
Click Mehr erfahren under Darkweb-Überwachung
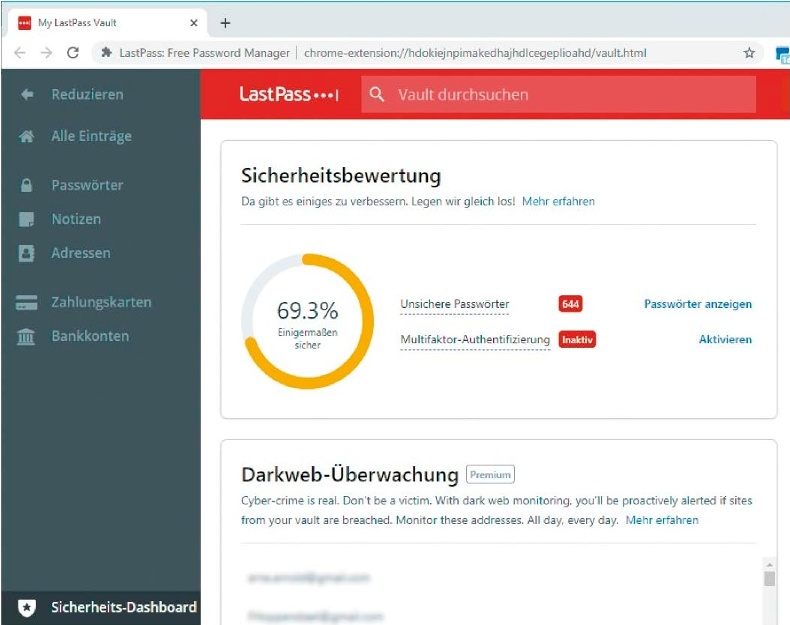click(662, 520)
